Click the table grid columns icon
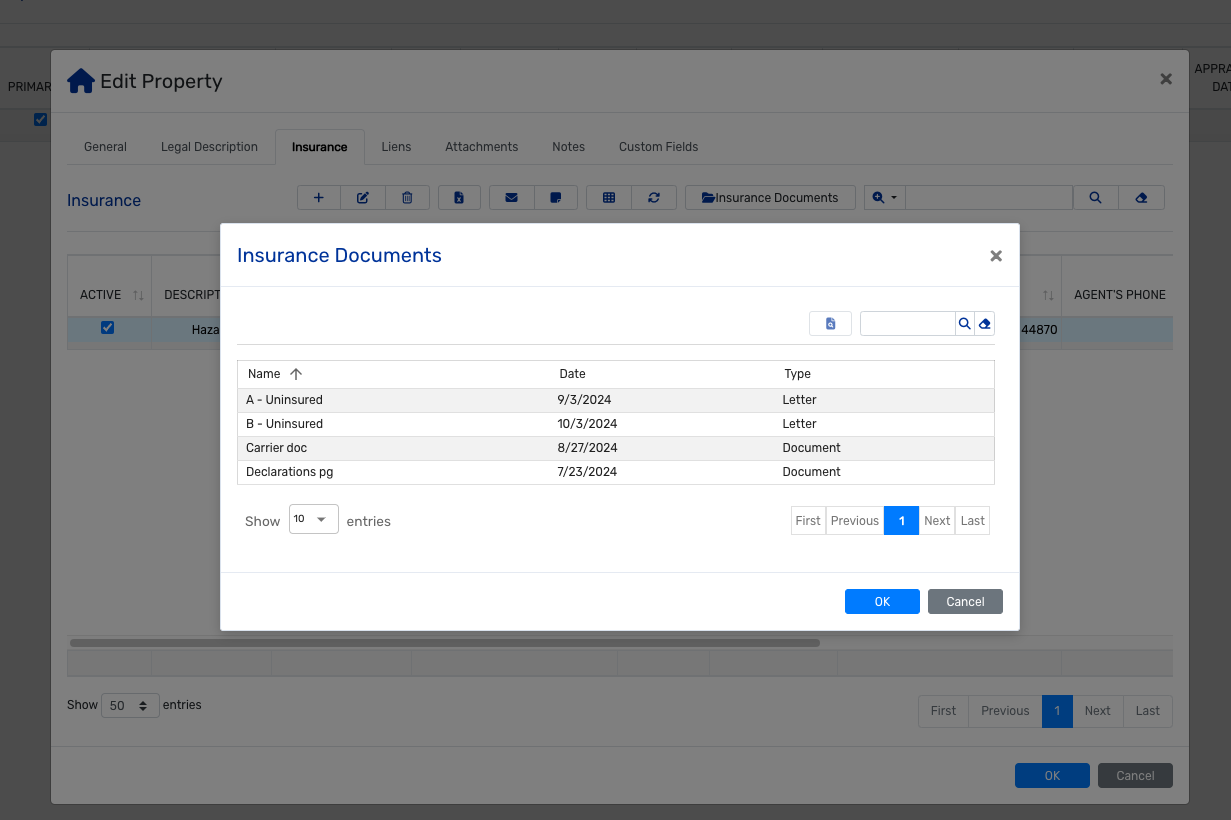1231x820 pixels. [609, 198]
